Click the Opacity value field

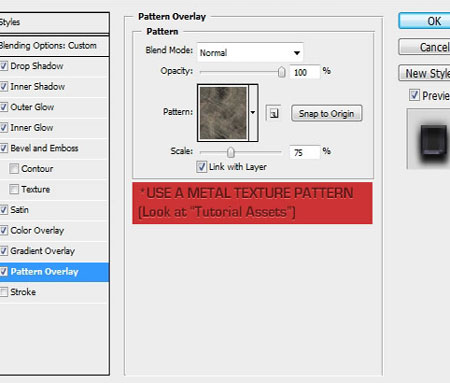(305, 72)
